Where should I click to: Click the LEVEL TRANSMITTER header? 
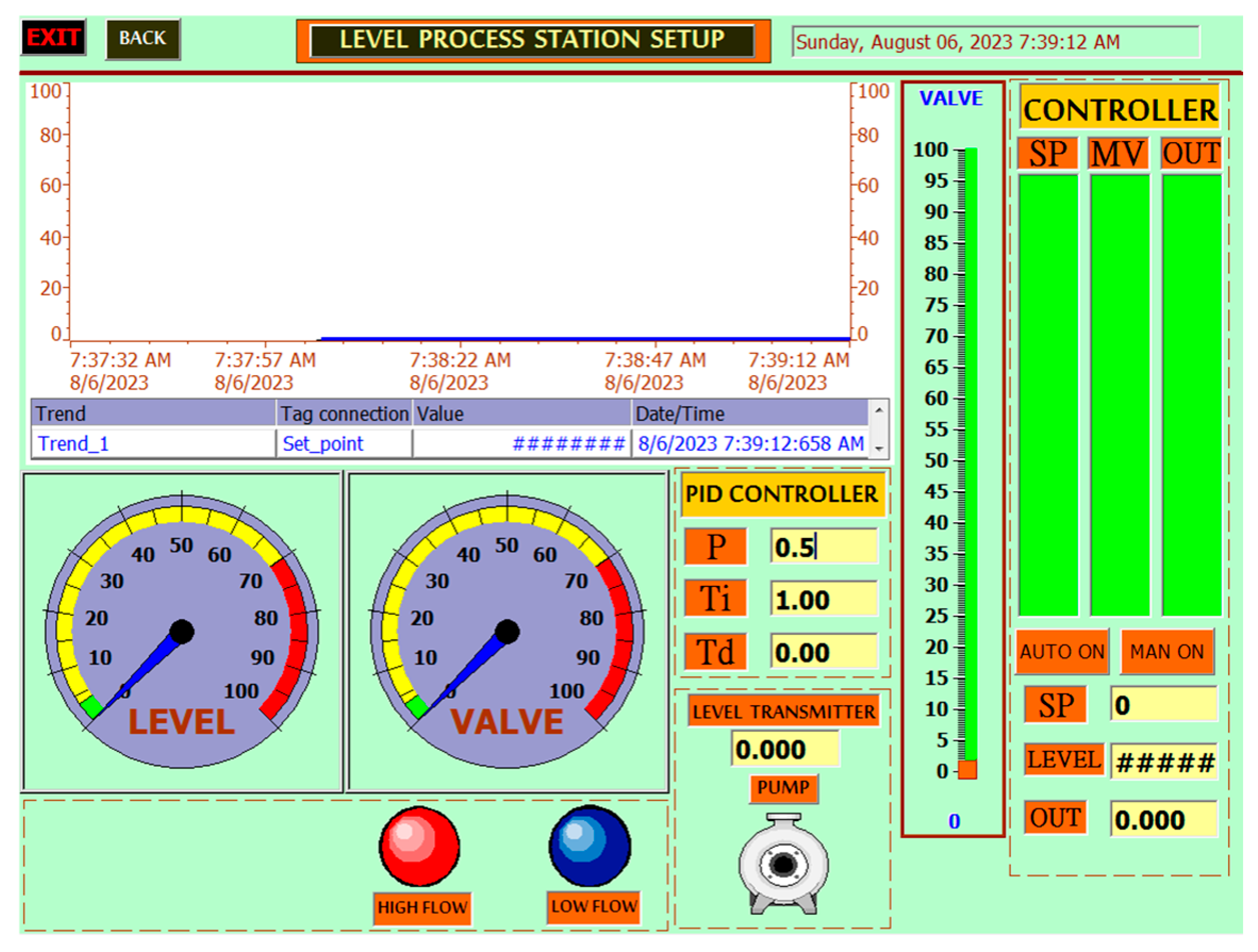tap(783, 711)
